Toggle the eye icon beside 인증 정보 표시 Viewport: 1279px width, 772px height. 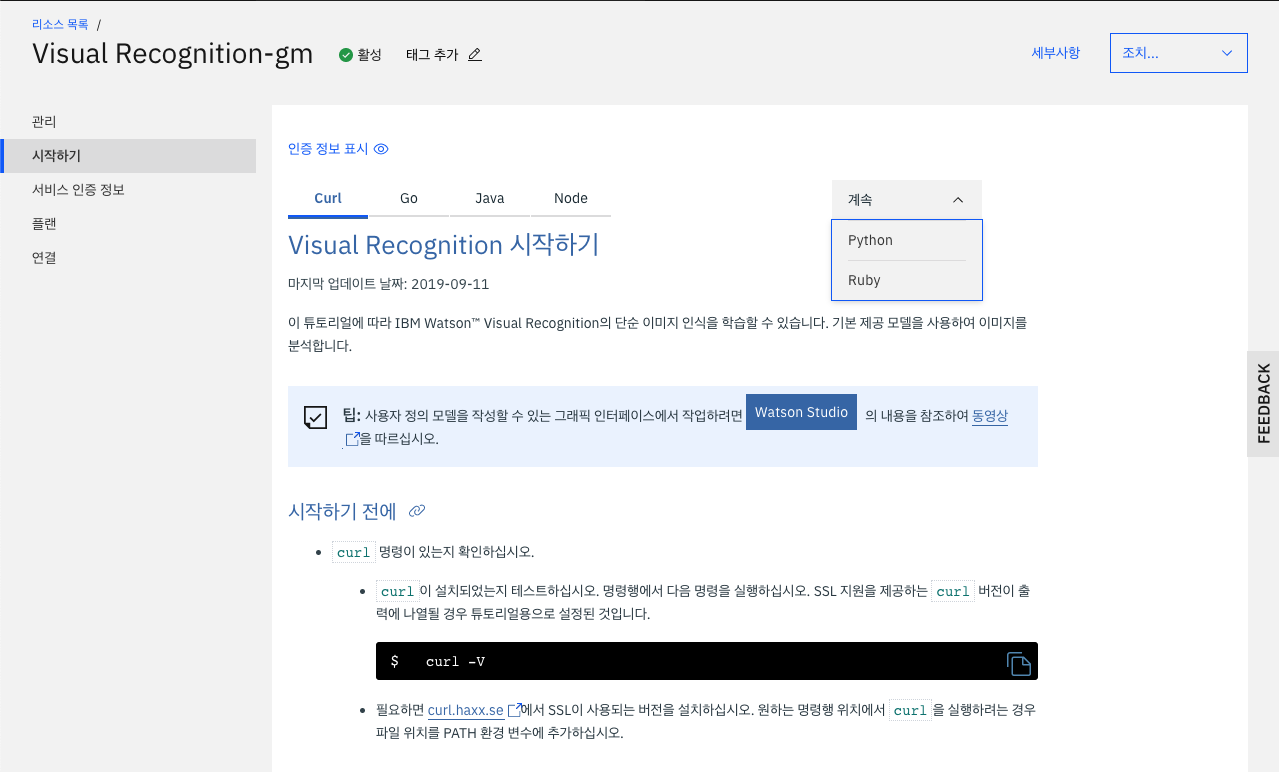(x=381, y=149)
